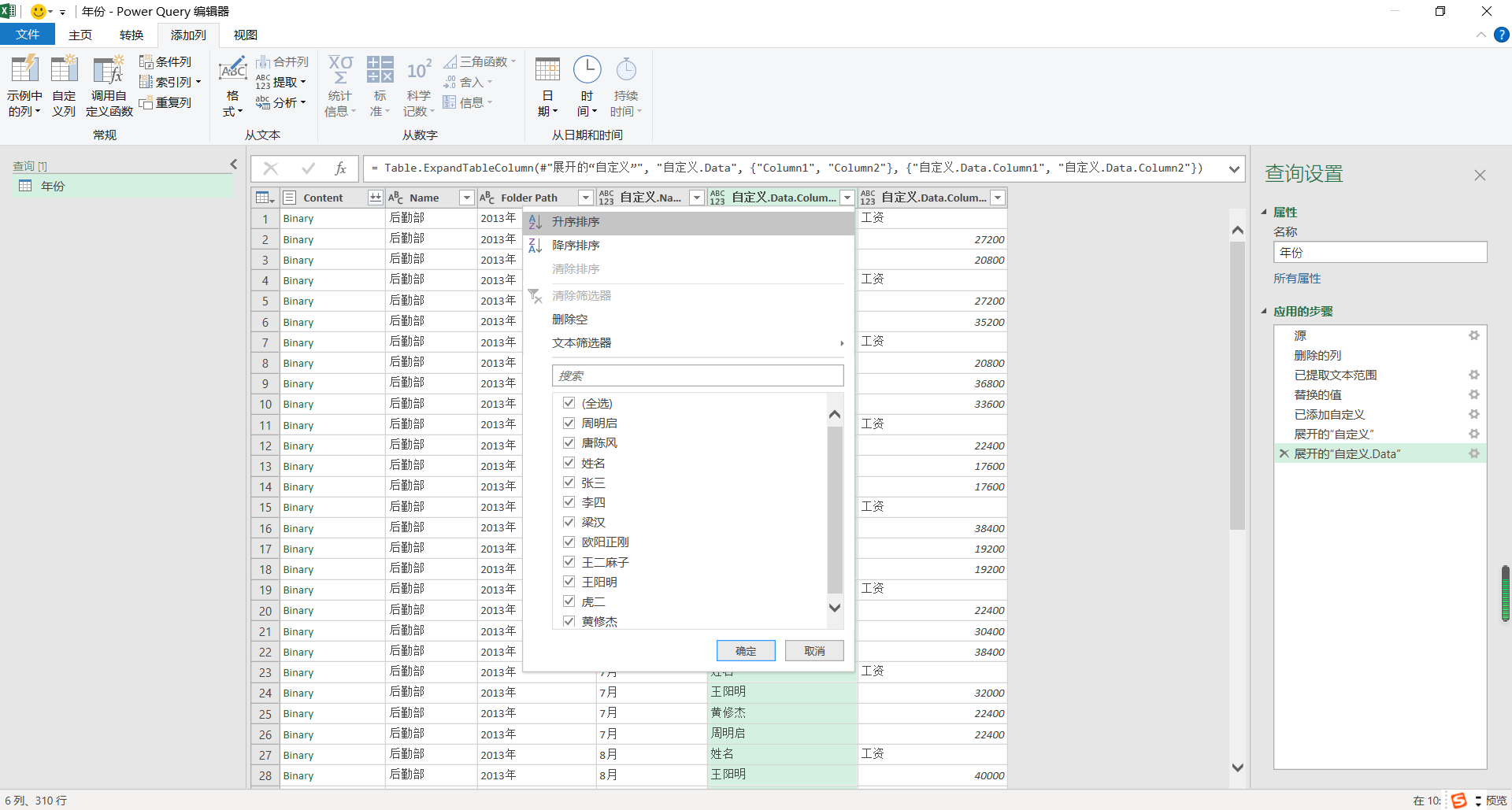This screenshot has height=810, width=1512.
Task: Open the 分析 (Parse) tool
Action: [281, 102]
